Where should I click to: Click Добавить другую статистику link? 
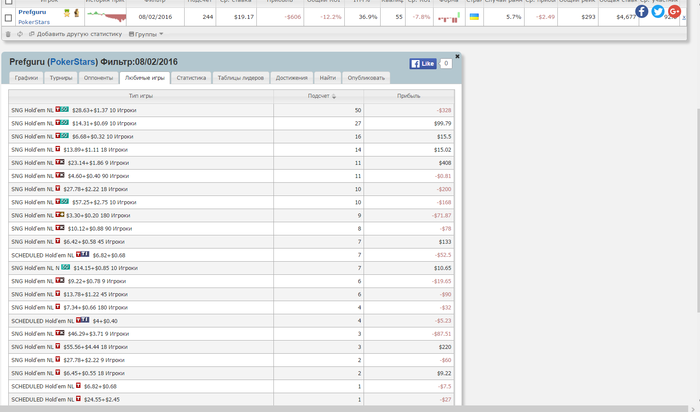(75, 34)
